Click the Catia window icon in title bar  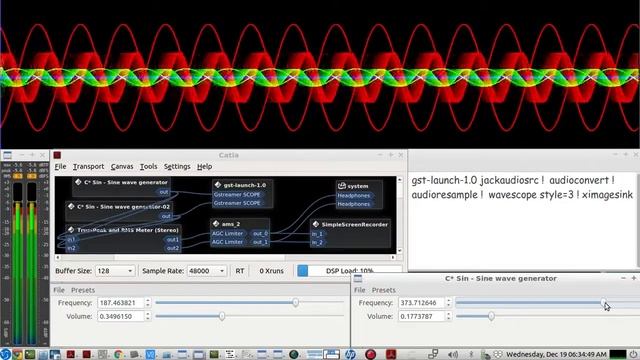pyautogui.click(x=57, y=155)
